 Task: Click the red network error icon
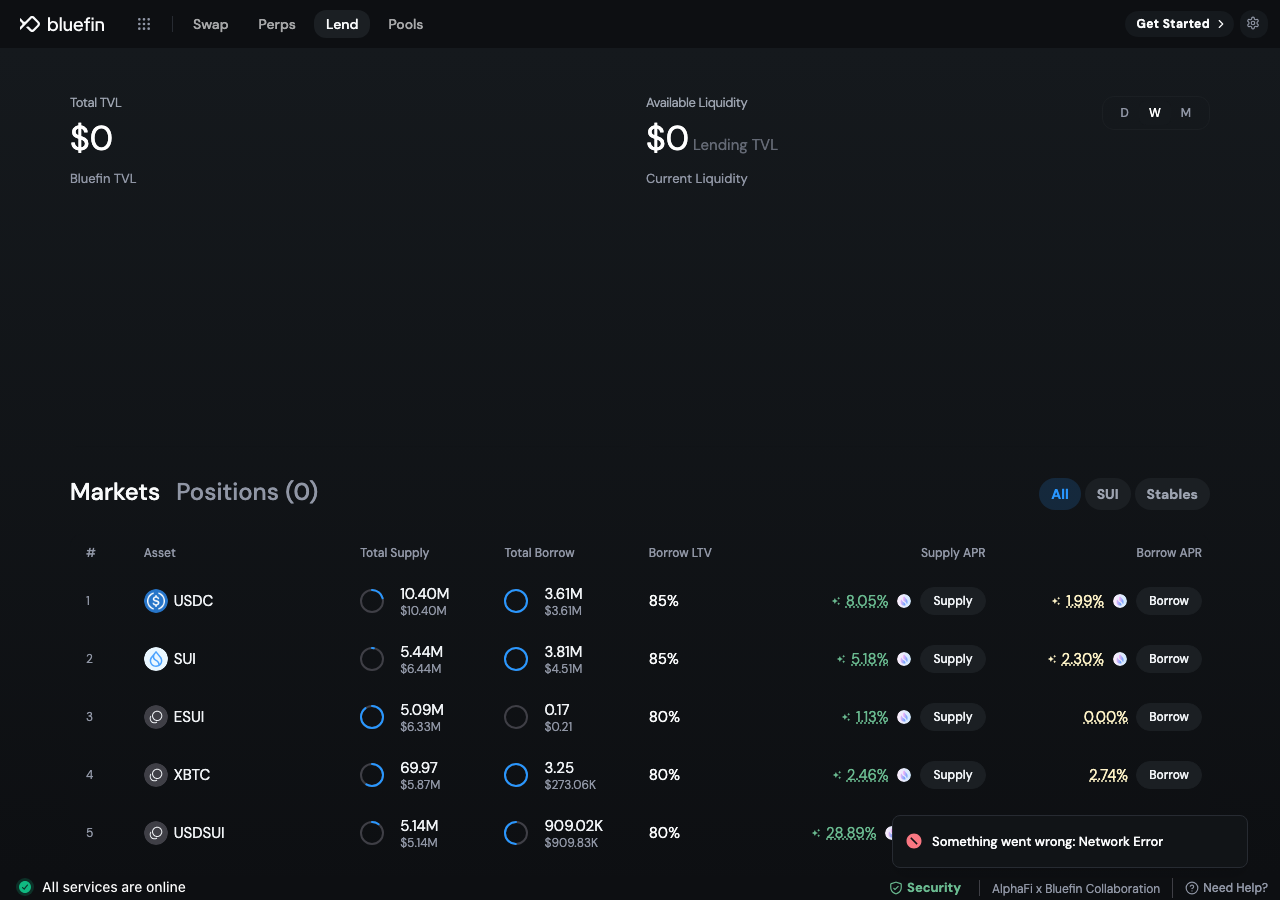[913, 841]
